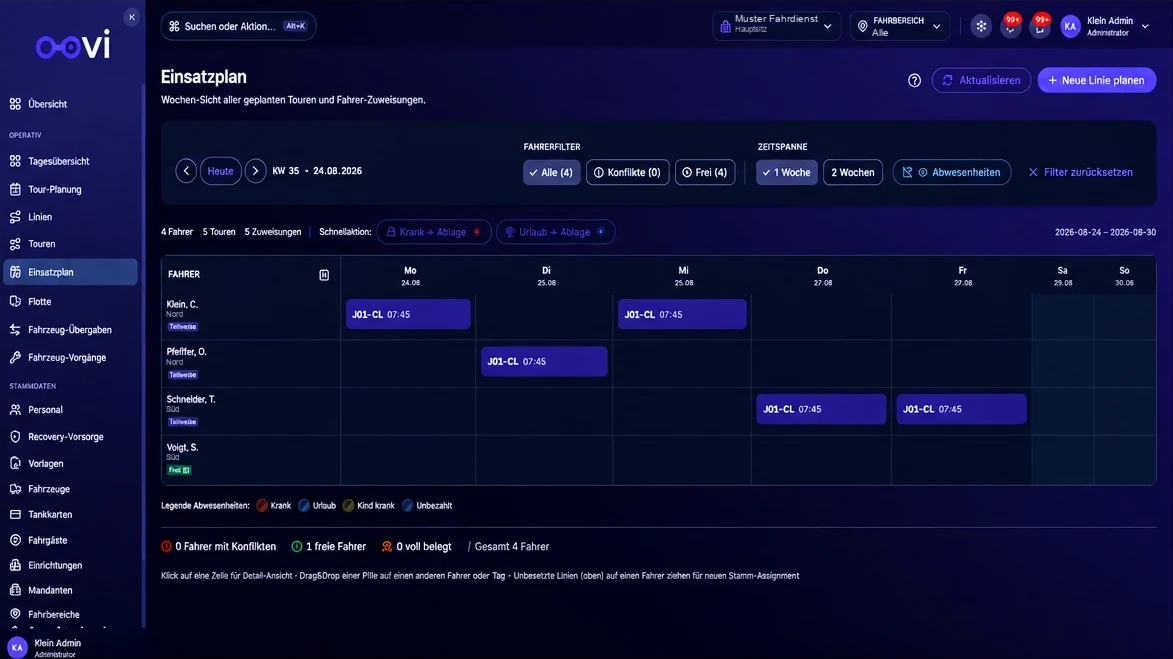Click the Suchen oder Aktion search field
The height and width of the screenshot is (659, 1173).
238,26
